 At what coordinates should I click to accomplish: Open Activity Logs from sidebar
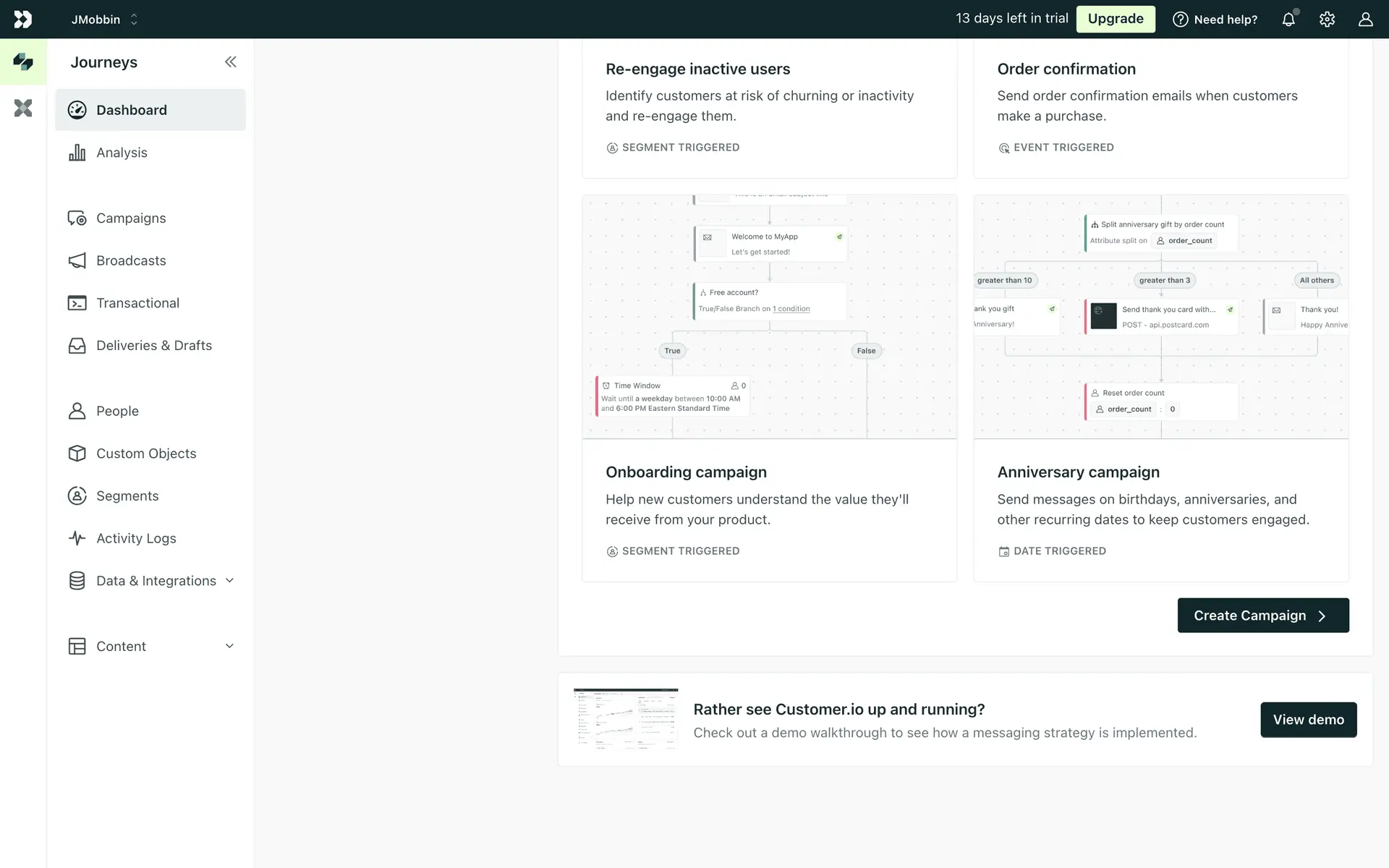coord(136,539)
